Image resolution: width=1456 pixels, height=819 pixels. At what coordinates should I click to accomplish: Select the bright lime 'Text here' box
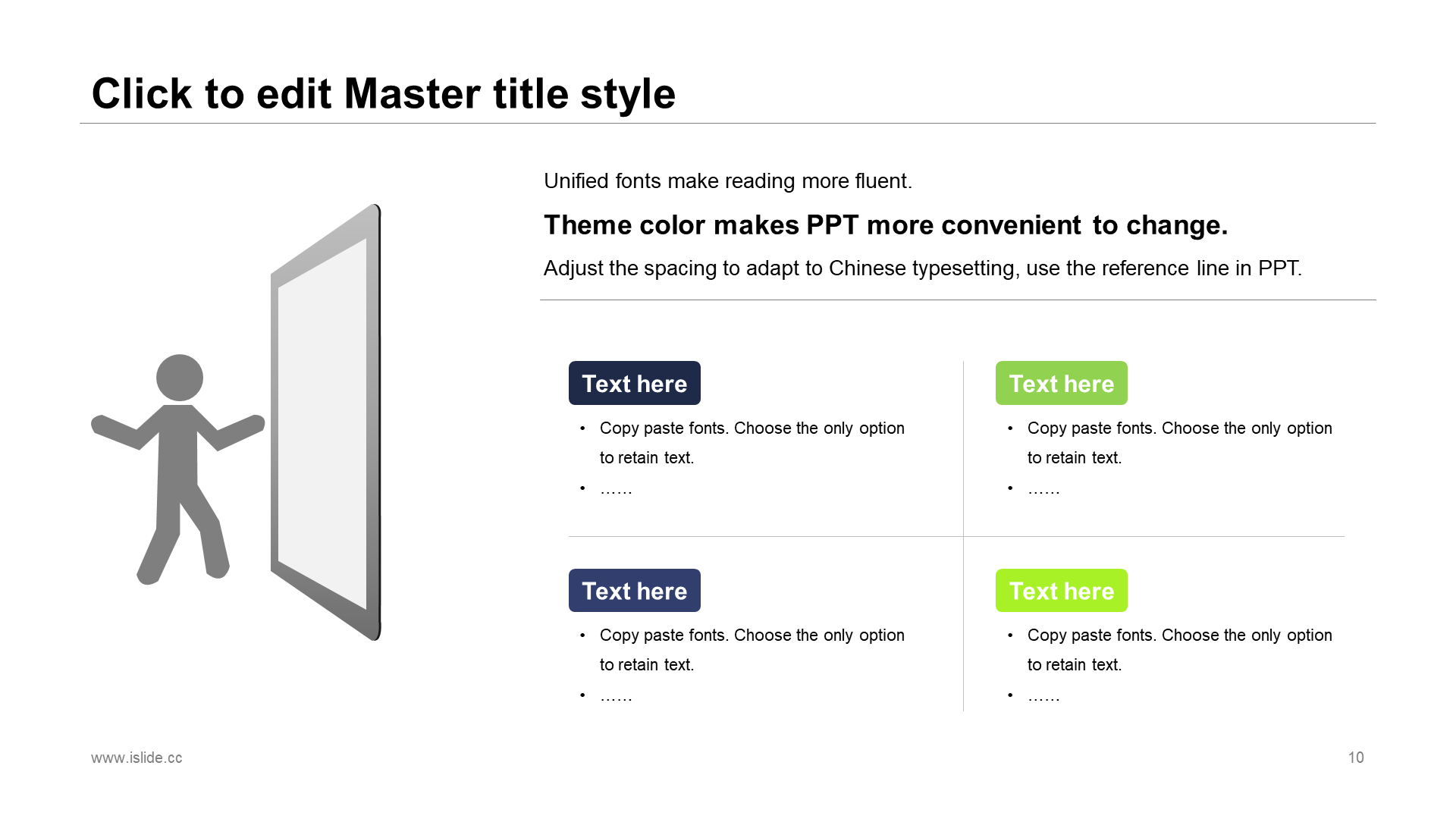(x=1061, y=591)
